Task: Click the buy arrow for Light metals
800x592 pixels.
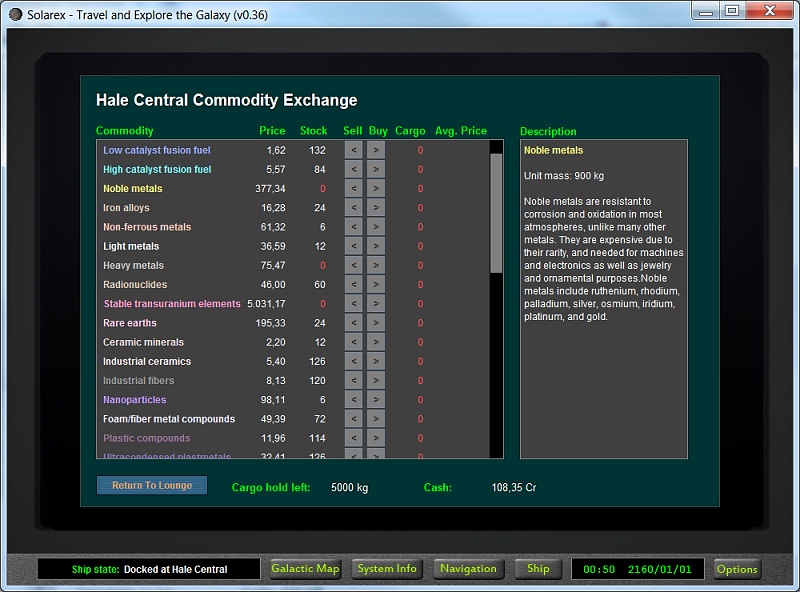Action: click(375, 246)
